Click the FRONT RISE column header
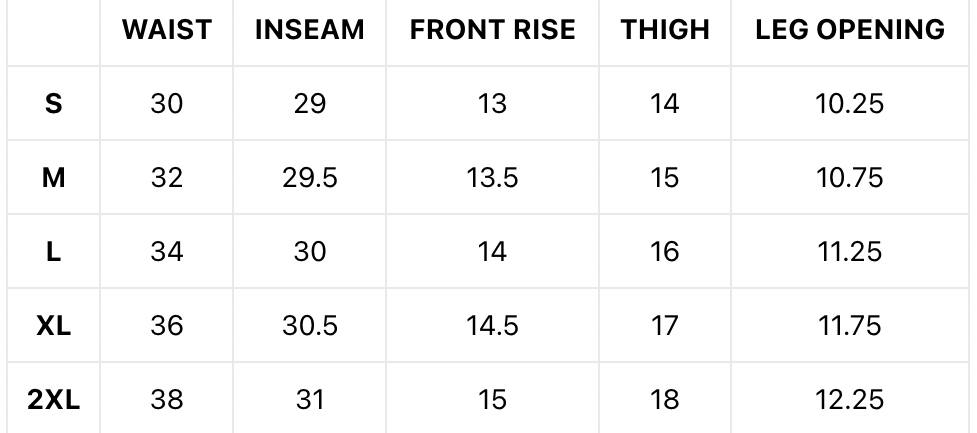Screen dimensions: 977x433 493,30
